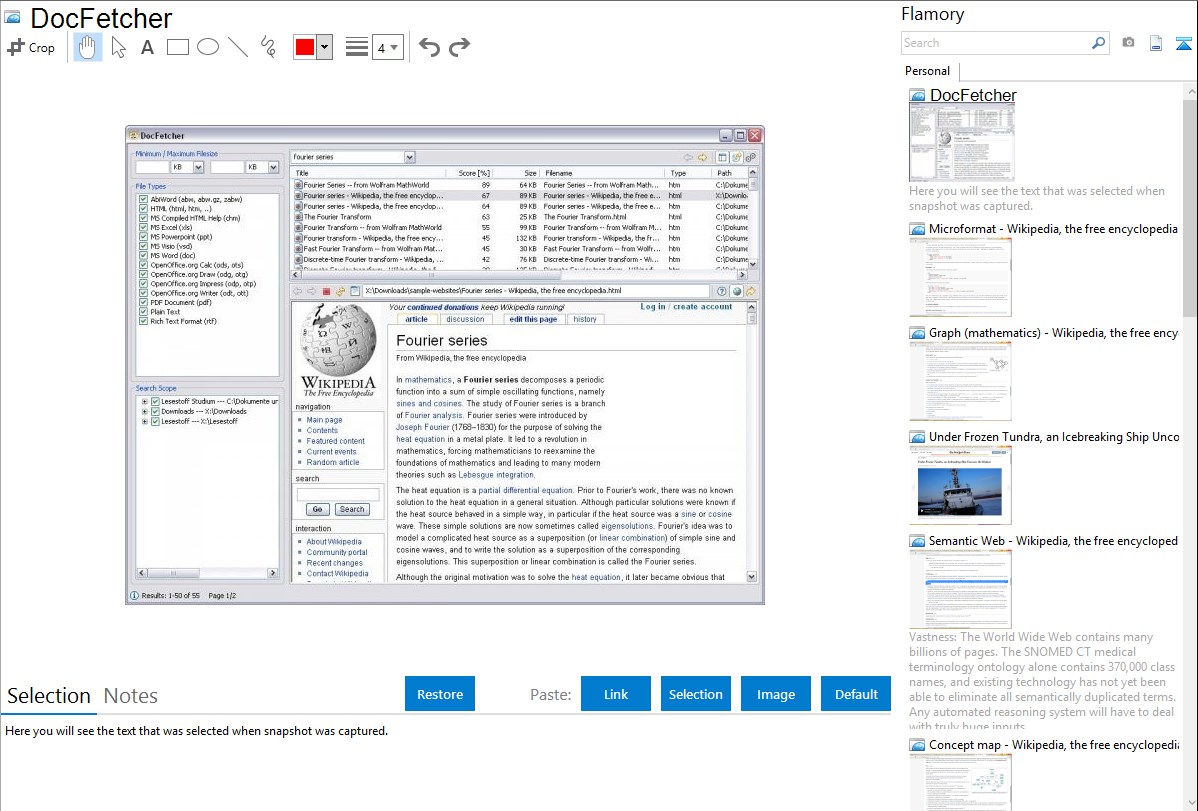This screenshot has height=811, width=1198.
Task: Undo the last annotation
Action: pos(429,47)
